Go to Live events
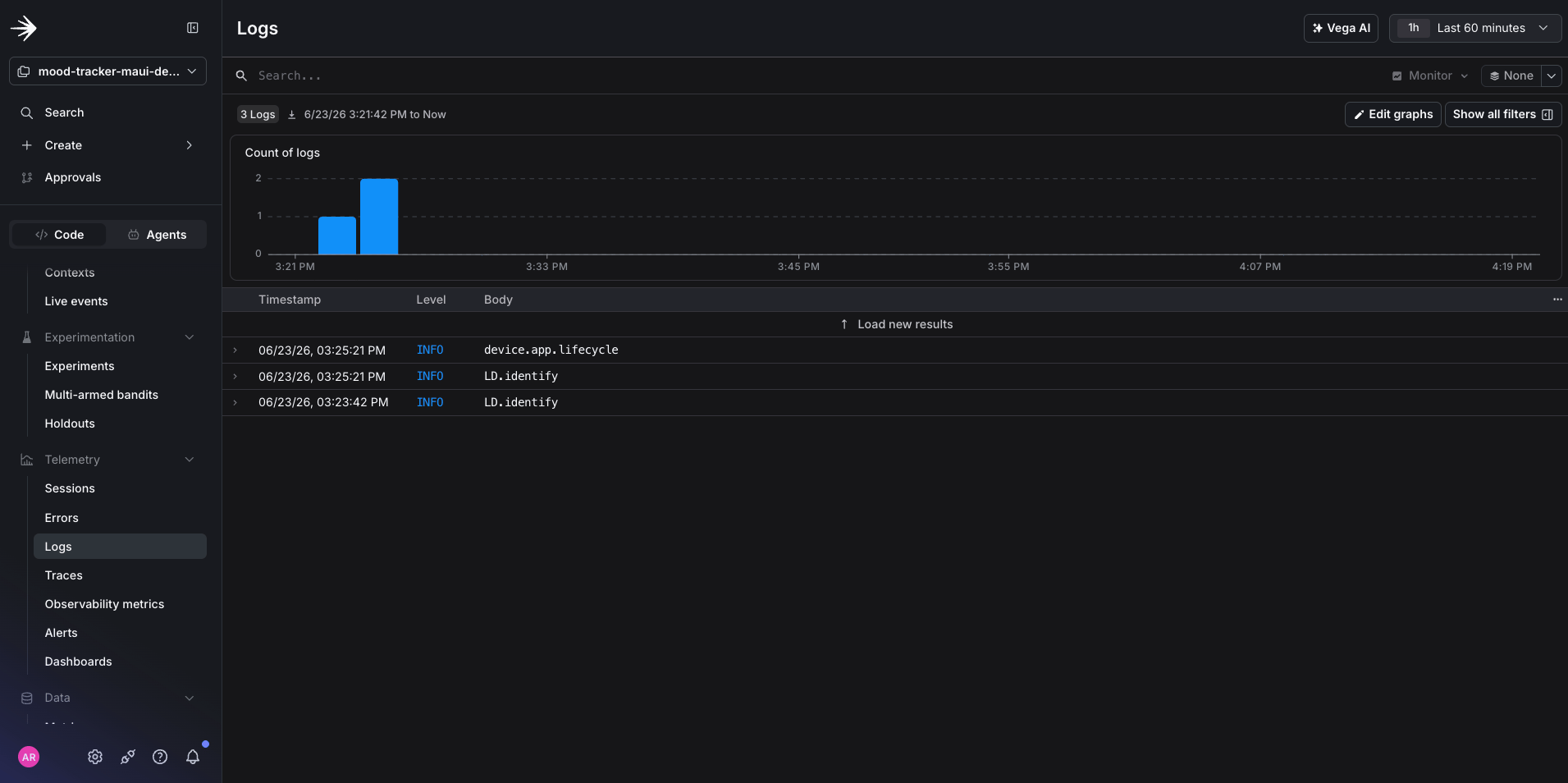The width and height of the screenshot is (1568, 783). 76,301
